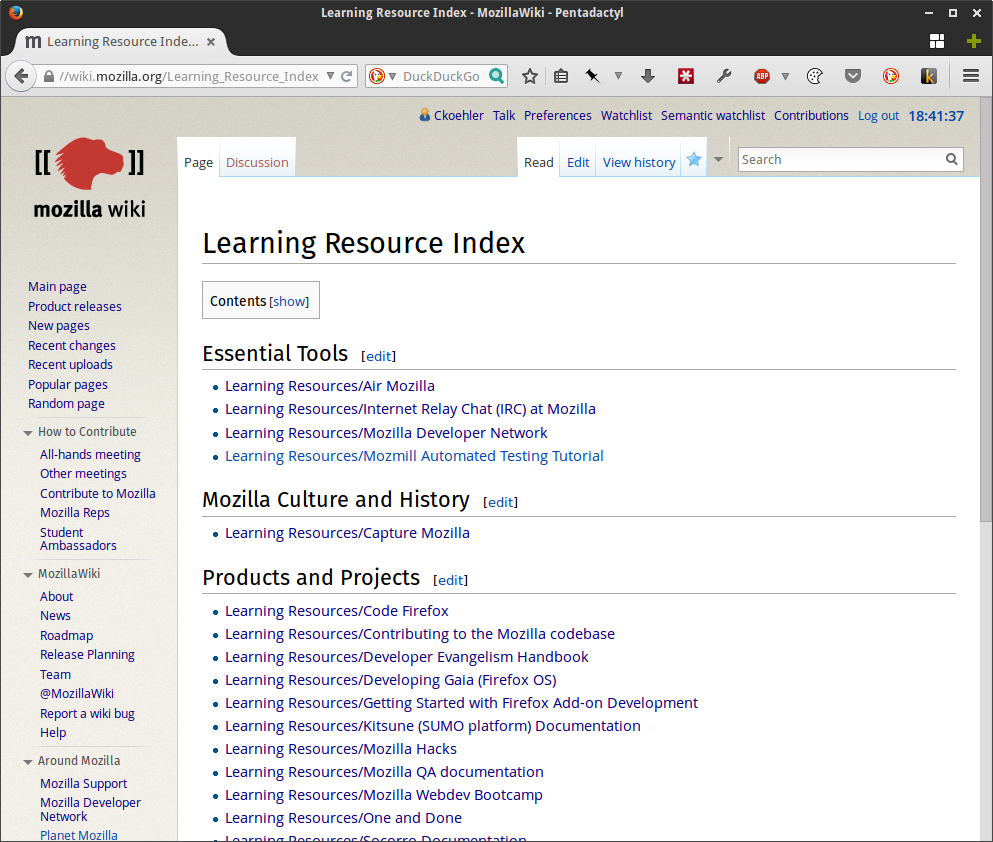Open the Watchlist link
The height and width of the screenshot is (842, 993).
[626, 116]
